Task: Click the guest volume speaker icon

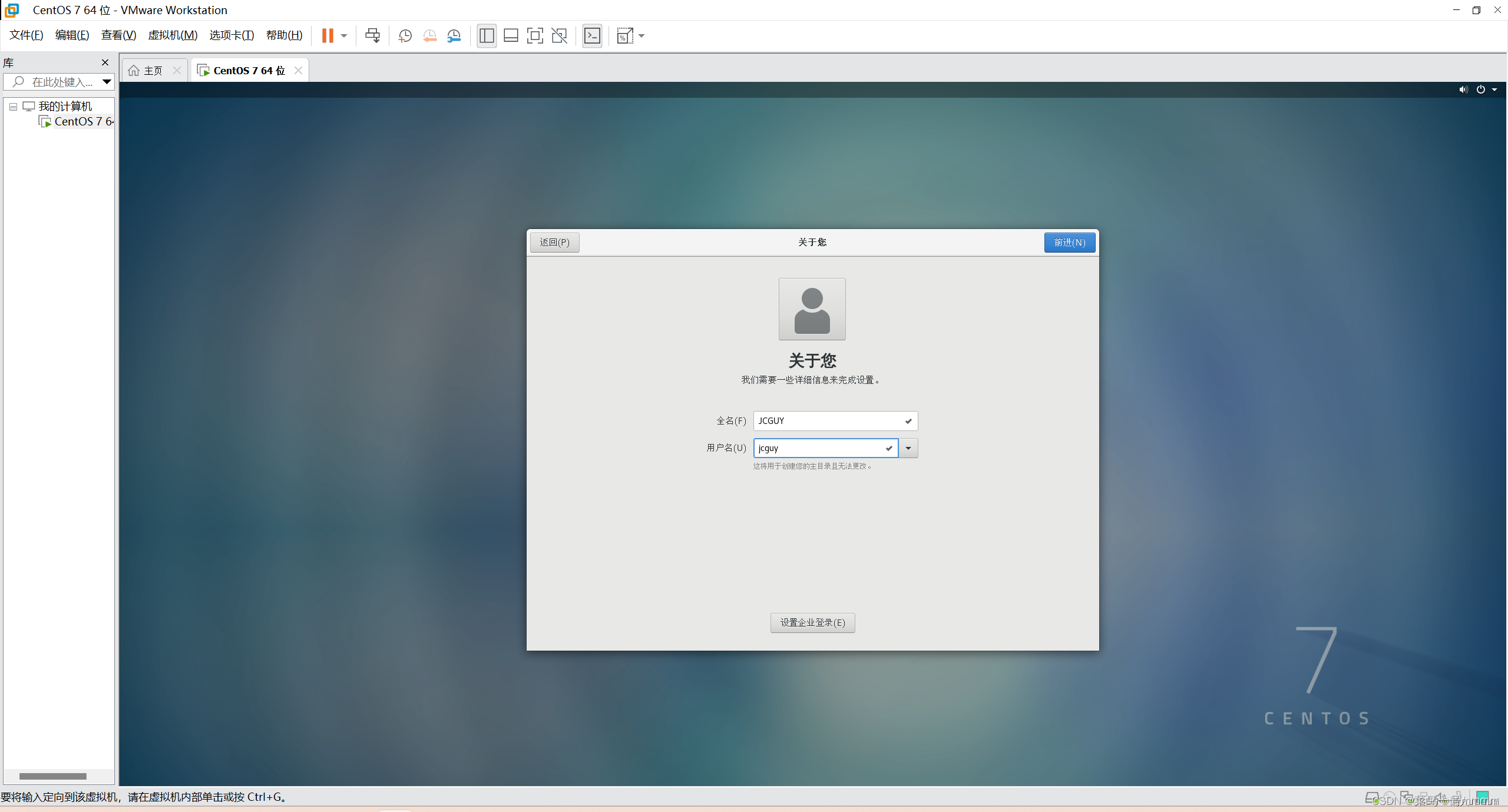Action: point(1463,90)
